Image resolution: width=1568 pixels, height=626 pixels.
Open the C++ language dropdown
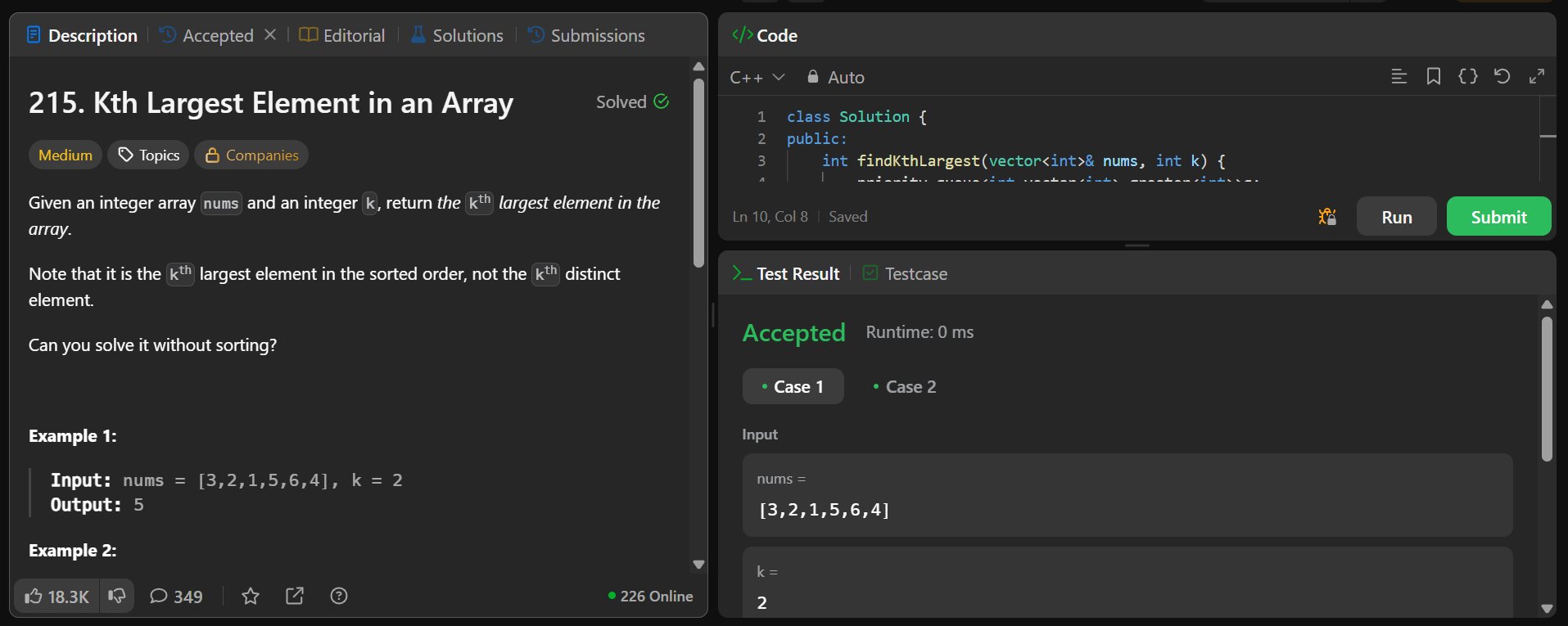[757, 77]
